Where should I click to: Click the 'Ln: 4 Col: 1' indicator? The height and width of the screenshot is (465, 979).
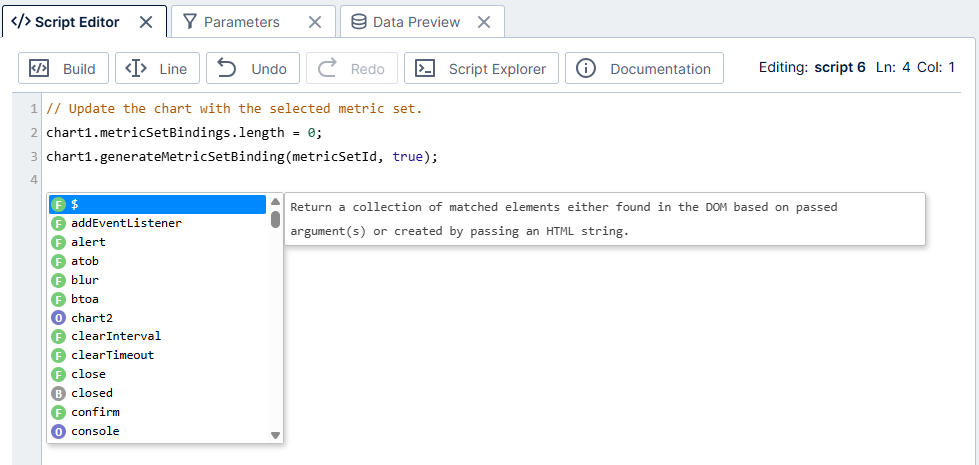click(917, 67)
